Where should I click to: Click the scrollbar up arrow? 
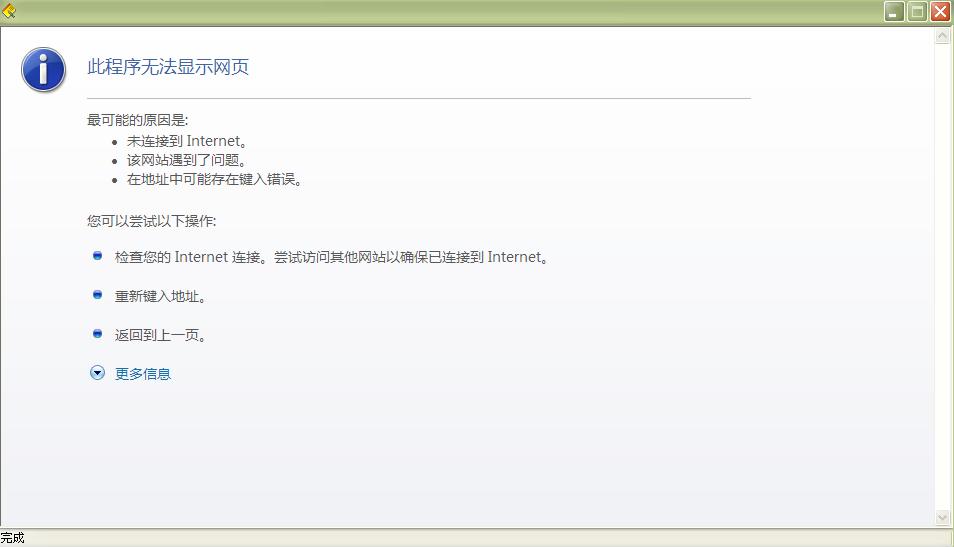click(x=942, y=36)
